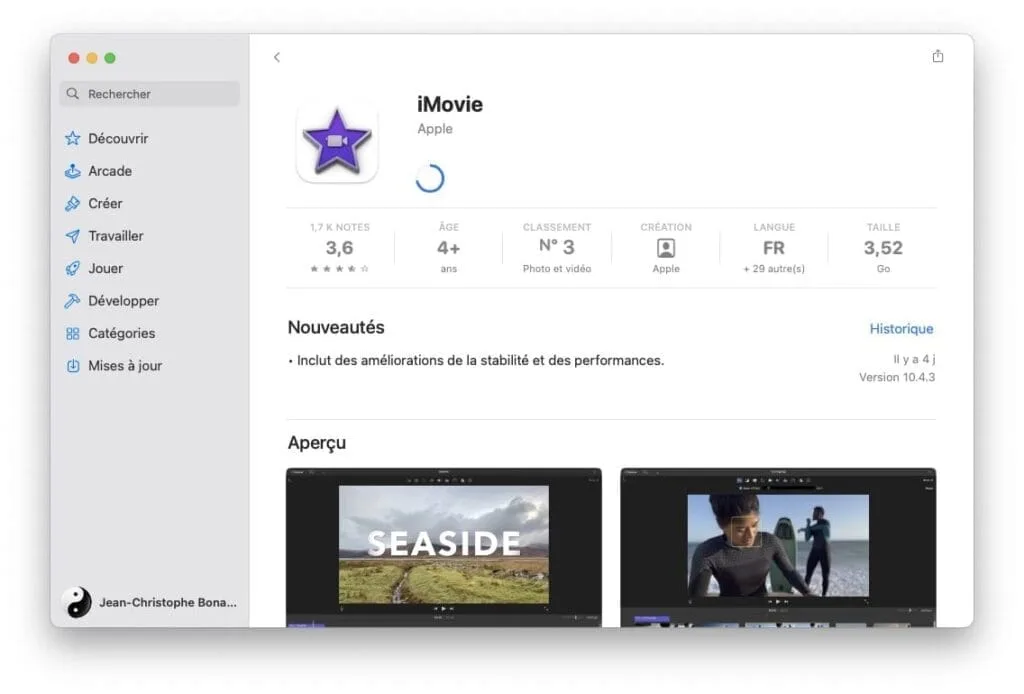Click the search magnifier icon

(x=72, y=94)
